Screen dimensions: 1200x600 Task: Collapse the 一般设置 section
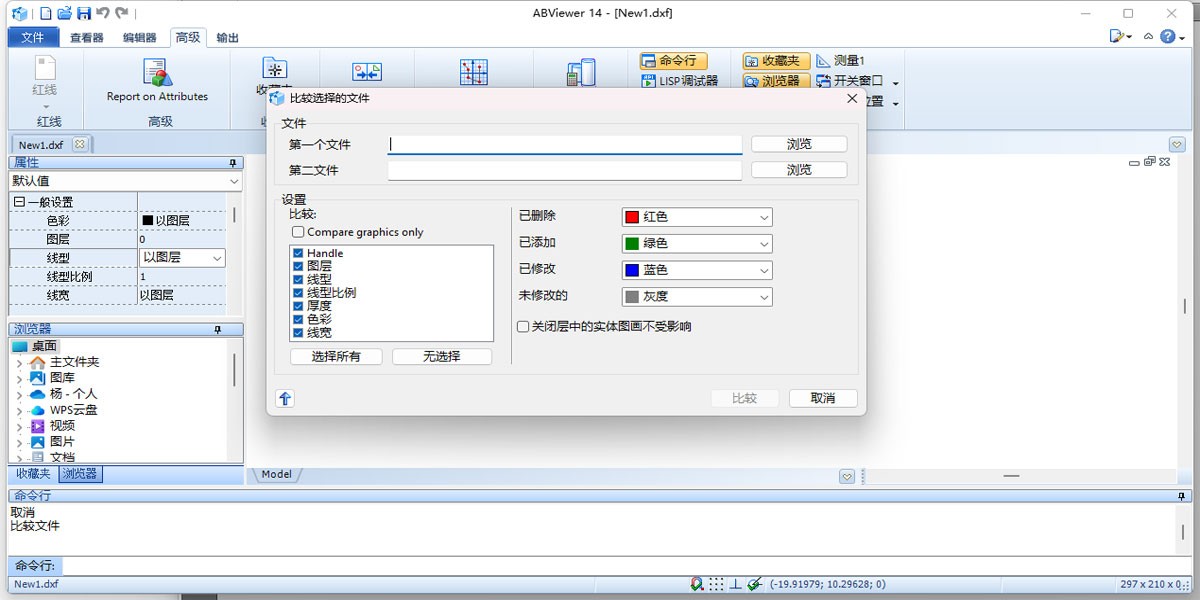[19, 202]
